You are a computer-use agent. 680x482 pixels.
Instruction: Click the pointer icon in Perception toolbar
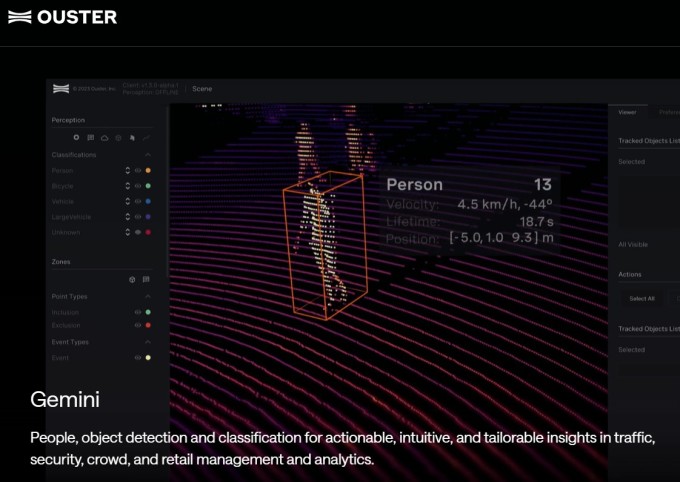tap(132, 138)
